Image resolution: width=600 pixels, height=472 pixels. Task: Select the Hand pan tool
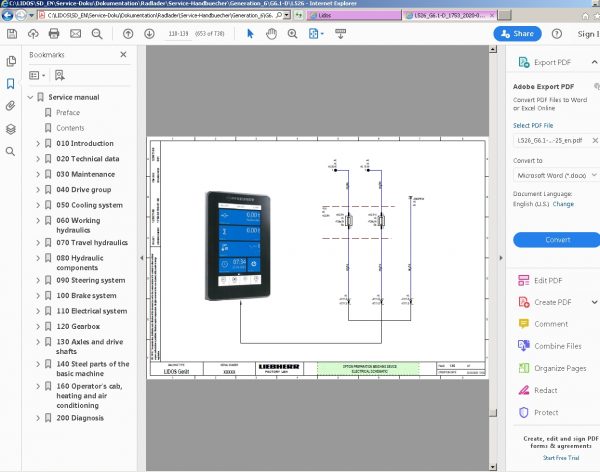(273, 34)
